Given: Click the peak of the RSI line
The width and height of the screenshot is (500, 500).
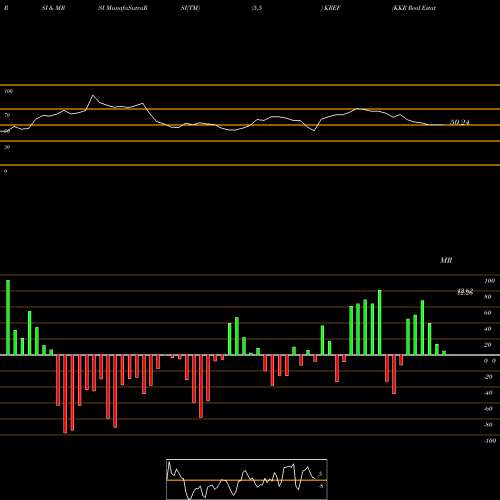Looking at the screenshot, I should 93,95.
